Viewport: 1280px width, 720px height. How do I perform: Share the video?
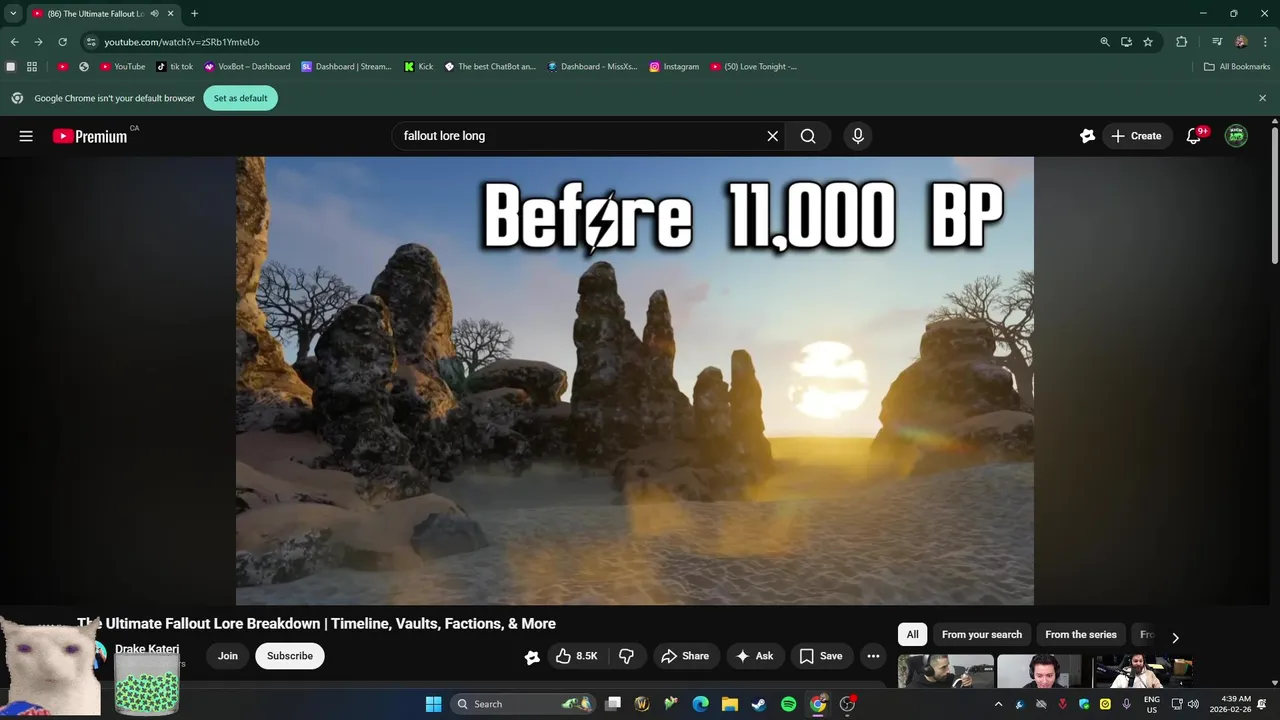point(685,656)
